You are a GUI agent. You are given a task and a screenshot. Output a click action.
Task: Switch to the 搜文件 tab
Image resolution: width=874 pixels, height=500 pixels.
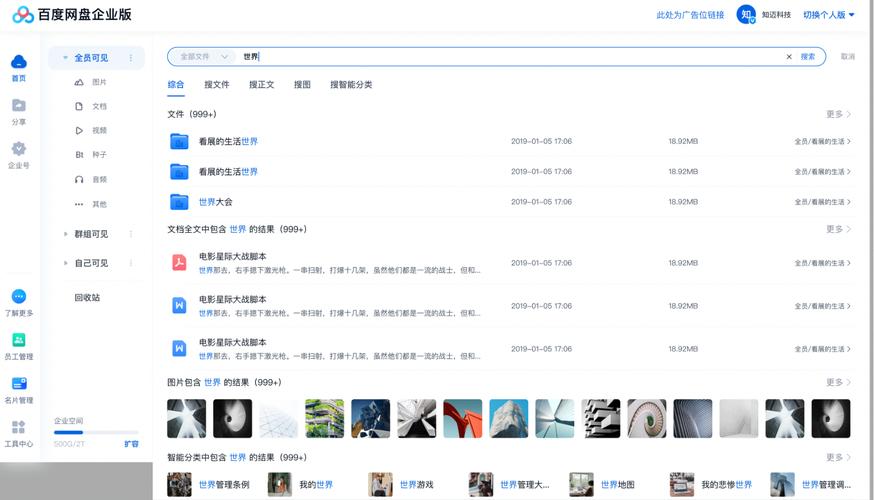217,84
